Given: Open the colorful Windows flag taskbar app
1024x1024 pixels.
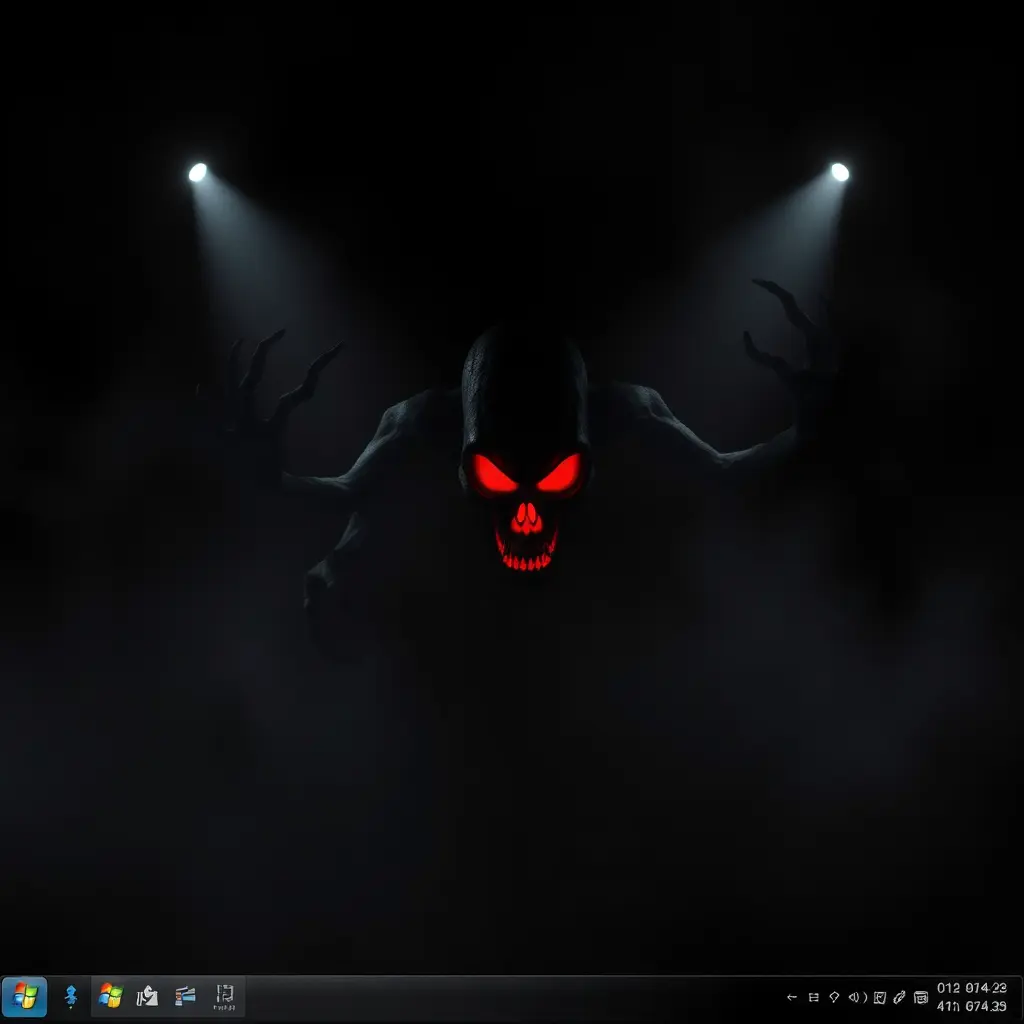Looking at the screenshot, I should 110,996.
